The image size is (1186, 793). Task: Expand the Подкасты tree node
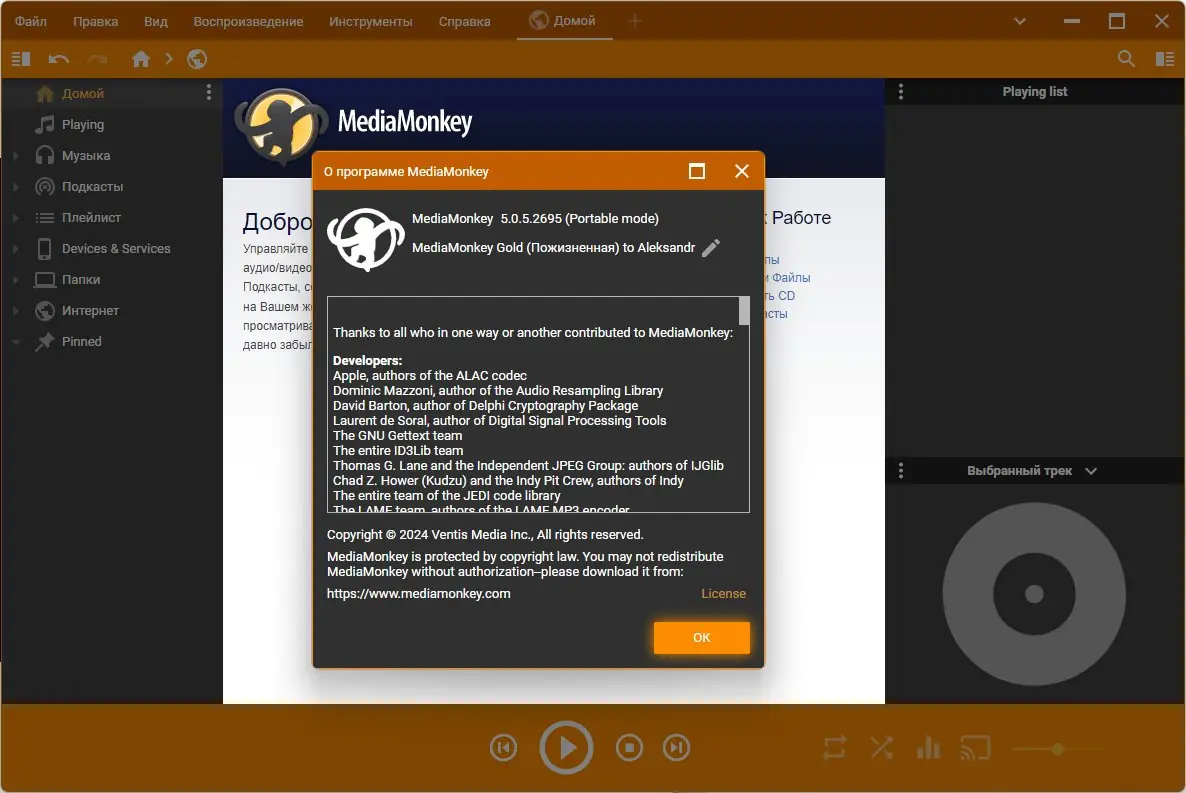(15, 187)
